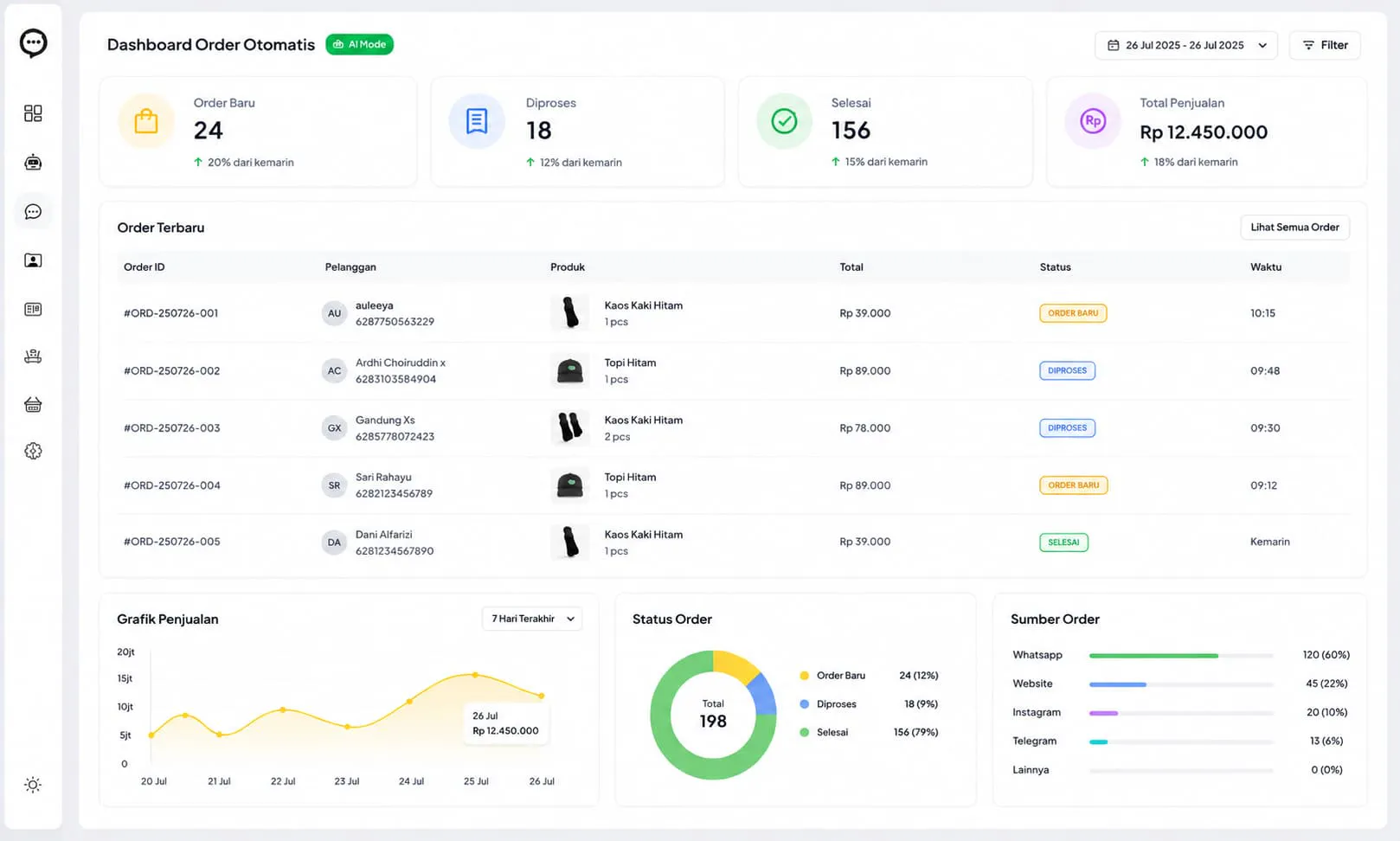Screen dimensions: 1400x841
Task: Open order #ORD-250726-003
Action: 172,428
